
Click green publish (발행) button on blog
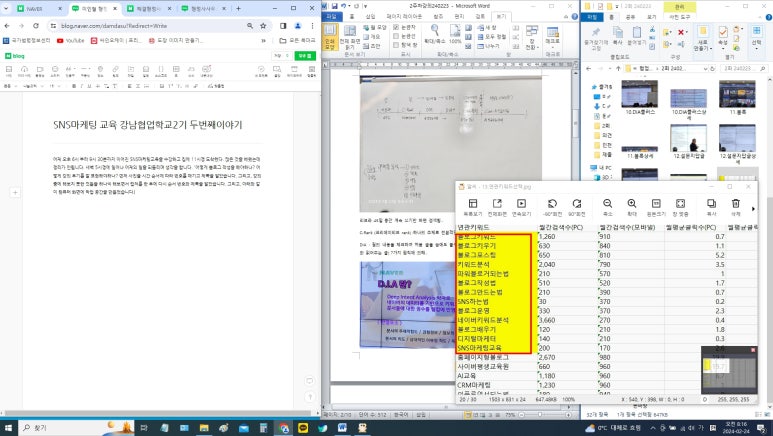pyautogui.click(x=305, y=56)
